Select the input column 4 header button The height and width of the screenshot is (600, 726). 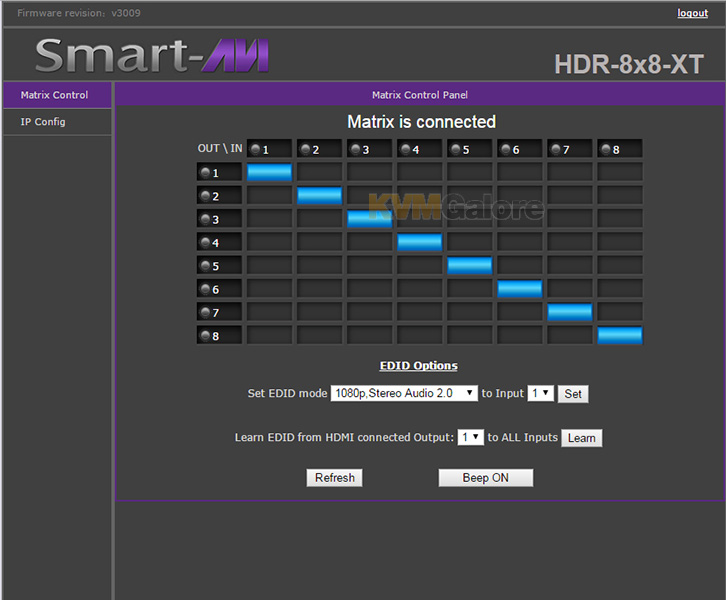click(419, 149)
